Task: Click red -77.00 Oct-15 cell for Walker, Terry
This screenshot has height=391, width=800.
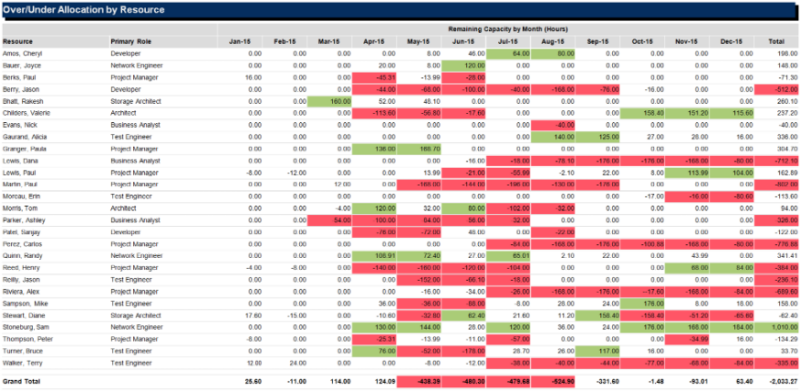Action: 642,363
